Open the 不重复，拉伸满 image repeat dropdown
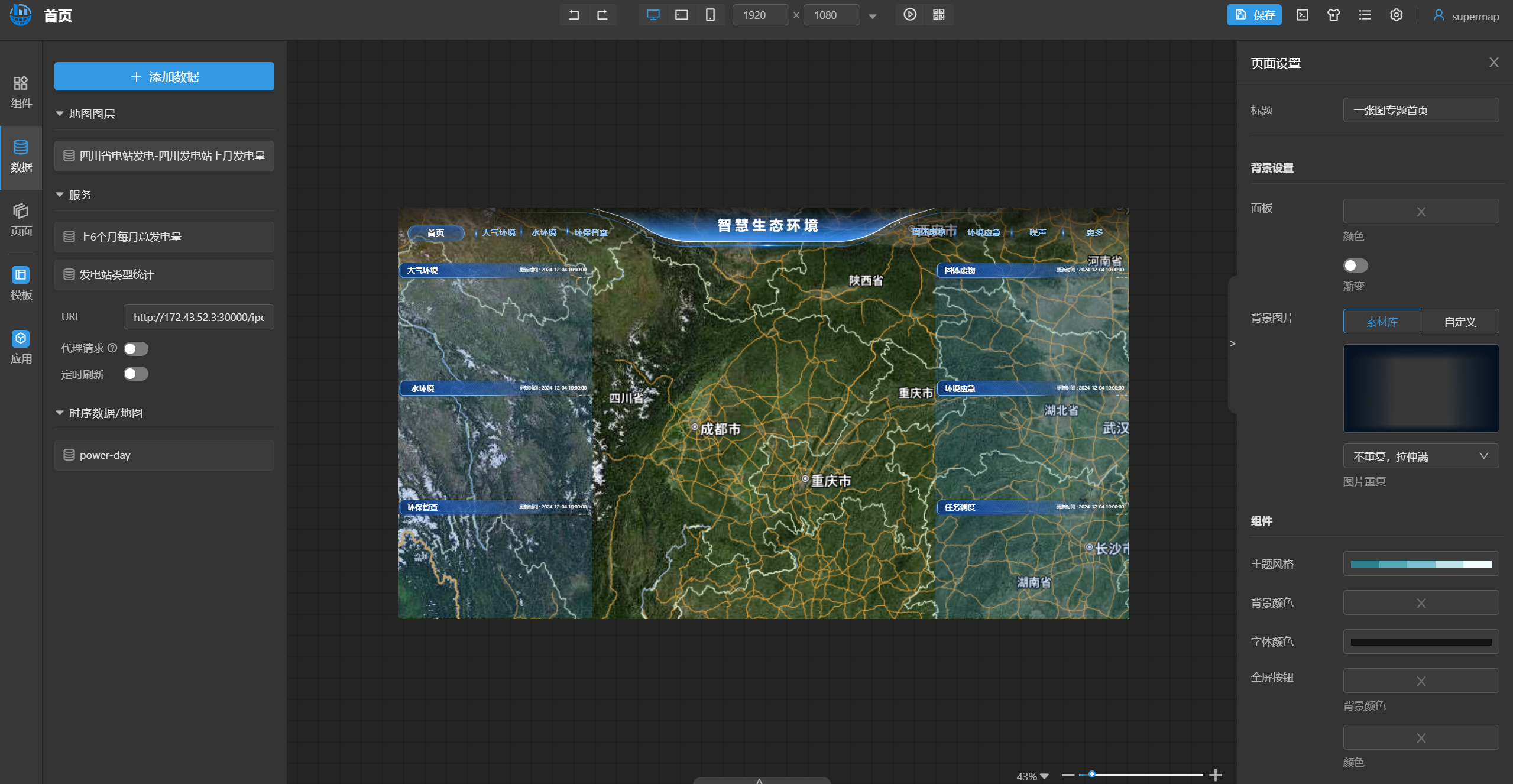1513x784 pixels. tap(1420, 456)
